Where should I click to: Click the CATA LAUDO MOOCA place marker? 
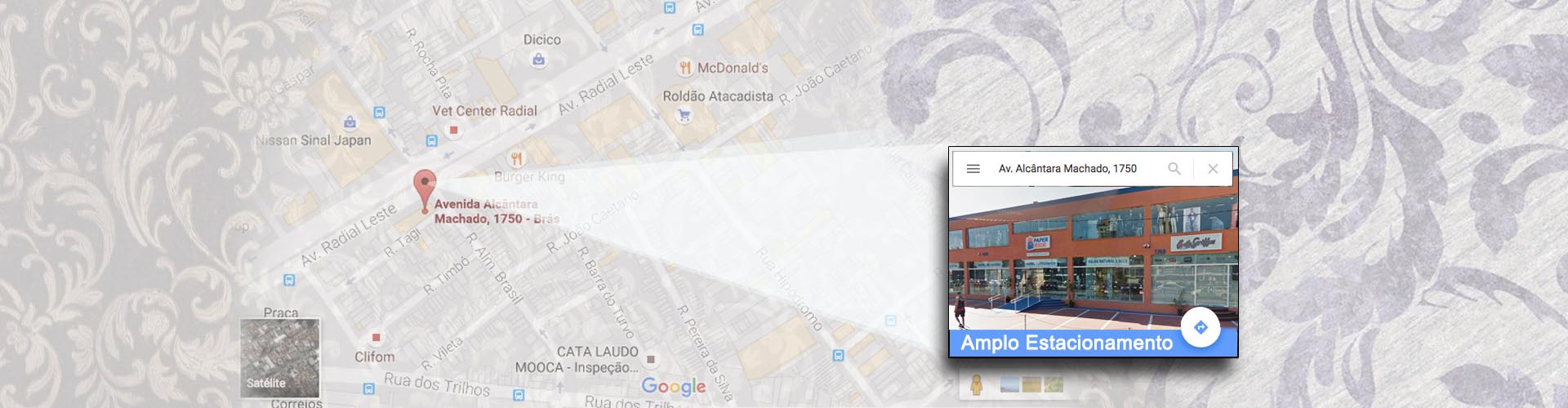651,359
